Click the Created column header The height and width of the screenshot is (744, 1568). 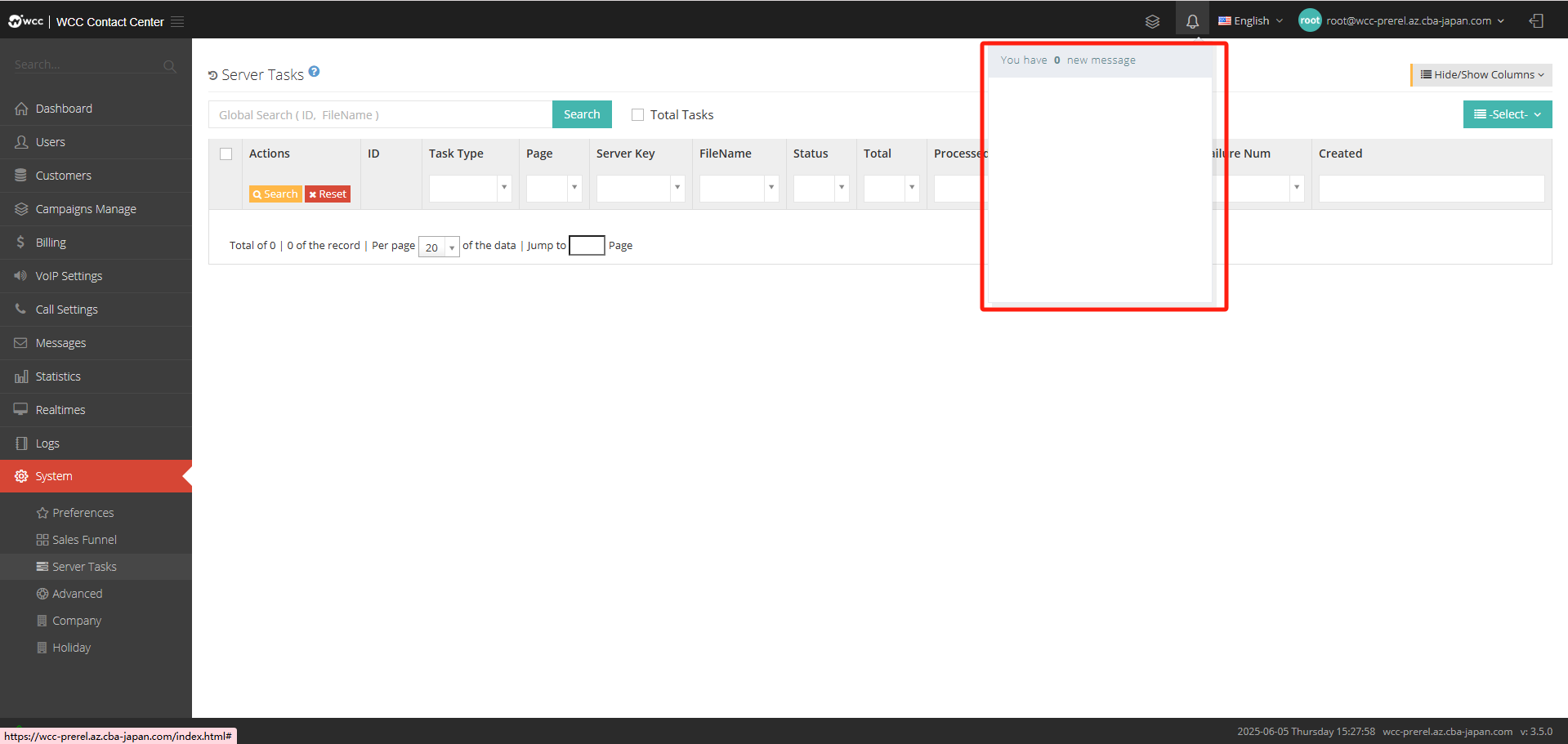pos(1340,154)
